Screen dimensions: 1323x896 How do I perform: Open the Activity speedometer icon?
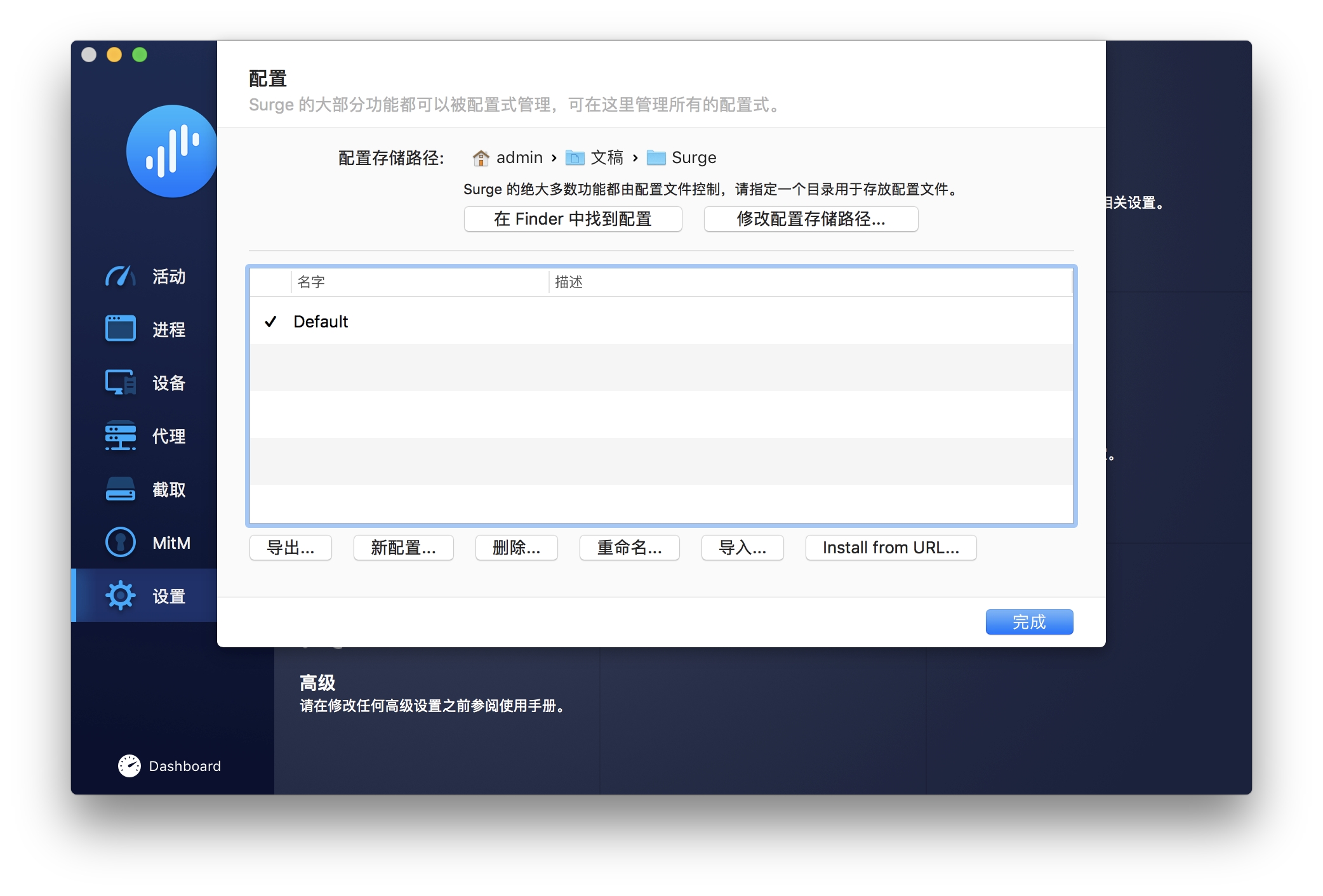tap(120, 277)
